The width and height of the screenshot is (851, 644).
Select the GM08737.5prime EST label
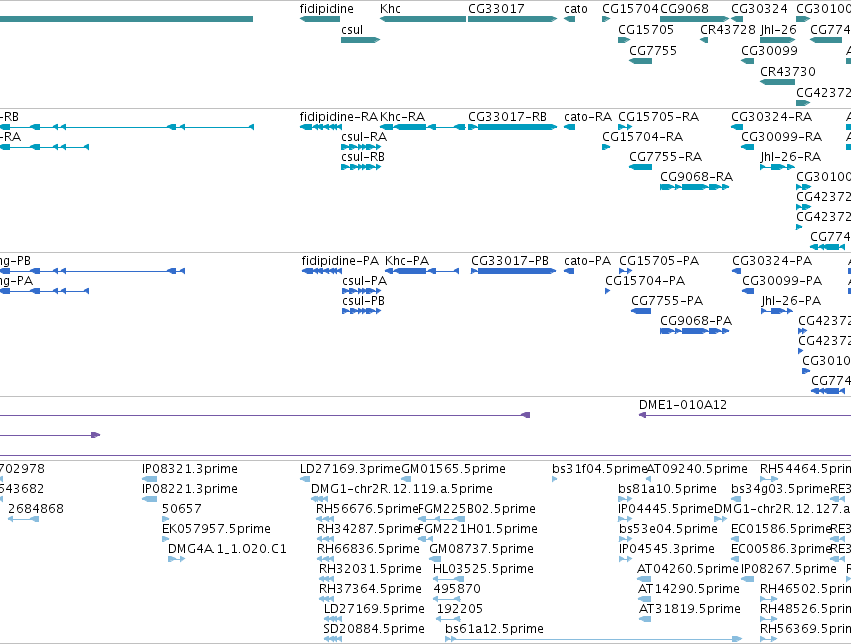coord(481,549)
